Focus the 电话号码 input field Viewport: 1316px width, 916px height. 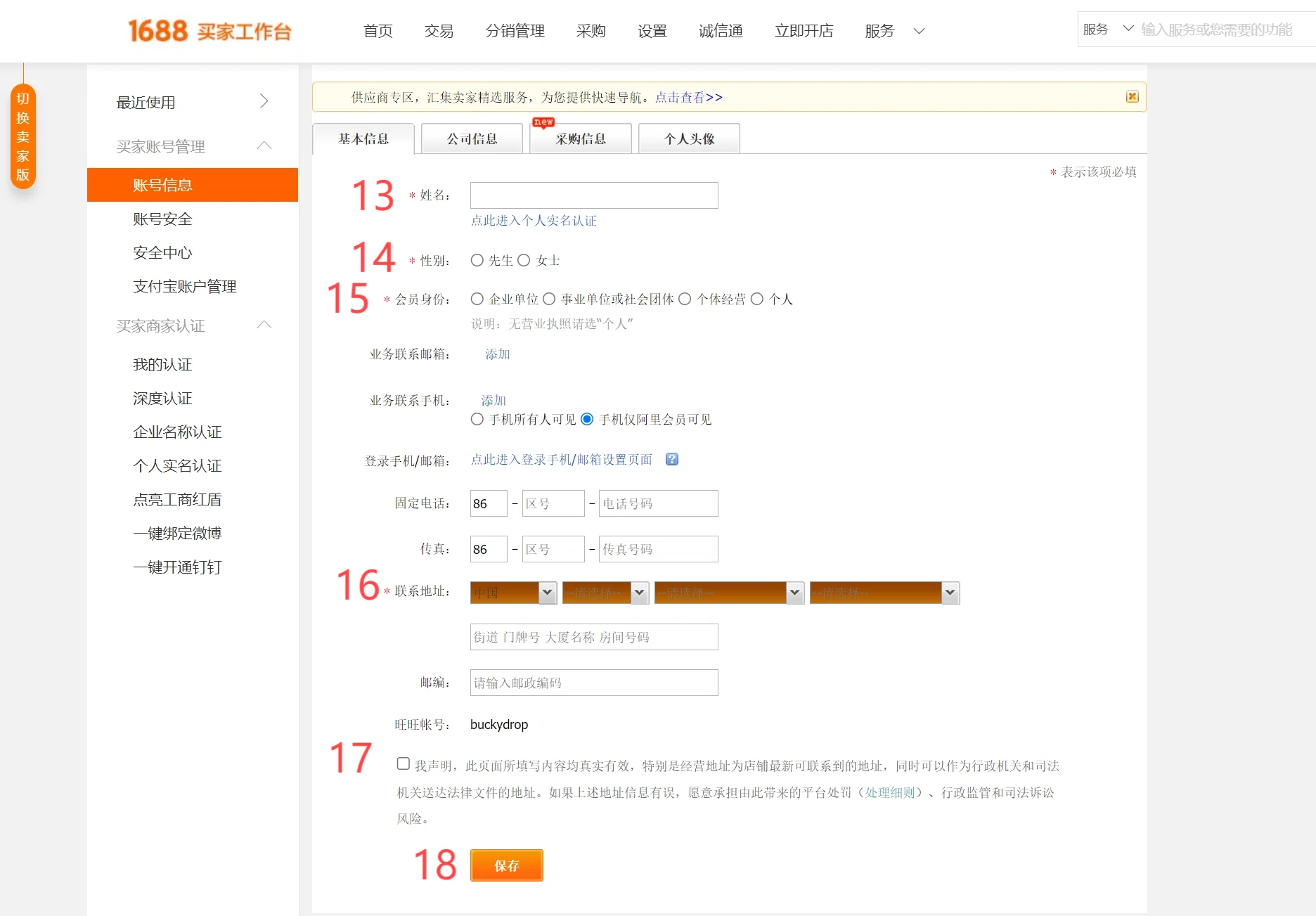click(x=658, y=503)
